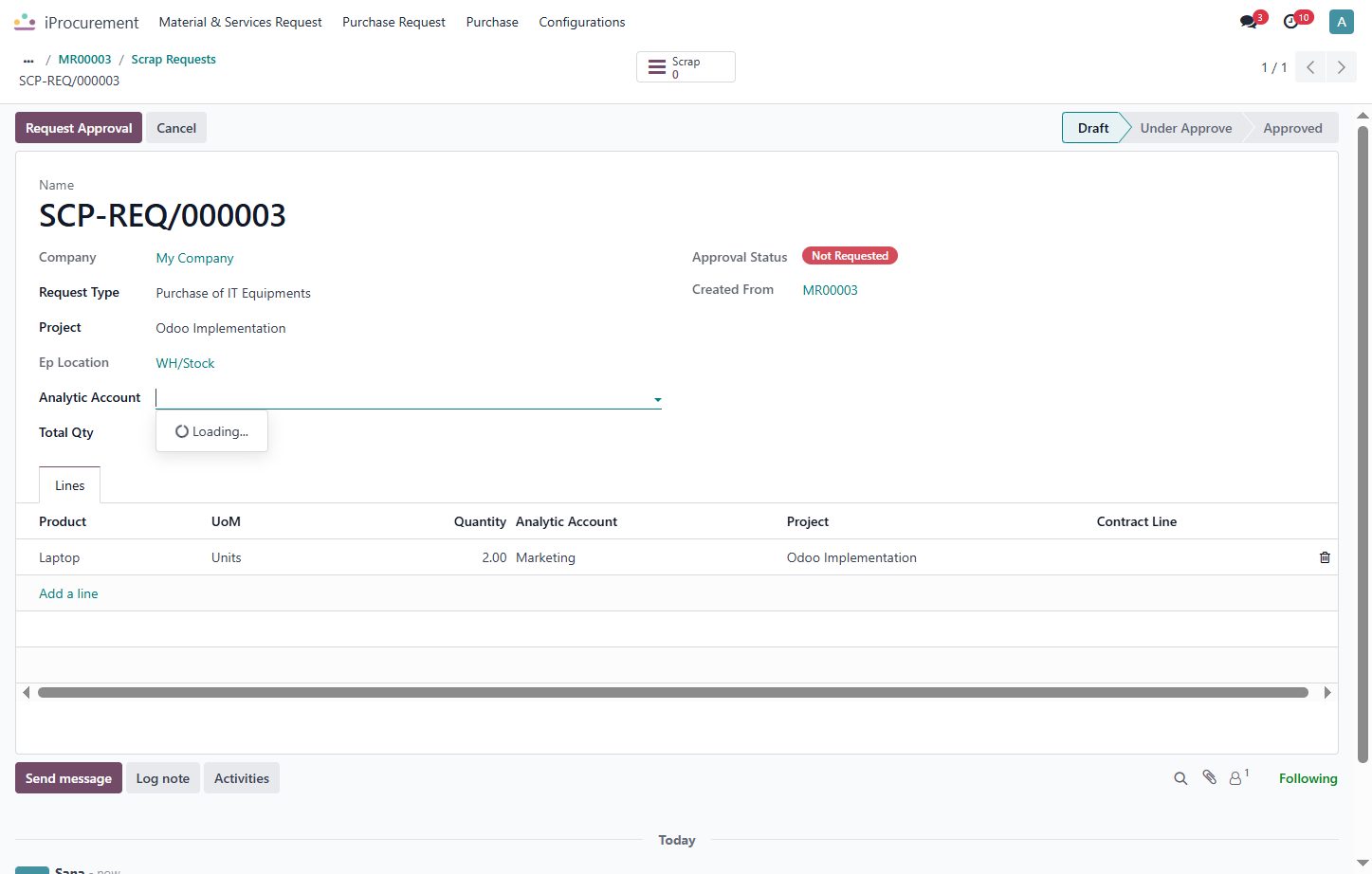1372x874 pixels.
Task: Click the vertical page scrollbar
Action: tap(1363, 445)
